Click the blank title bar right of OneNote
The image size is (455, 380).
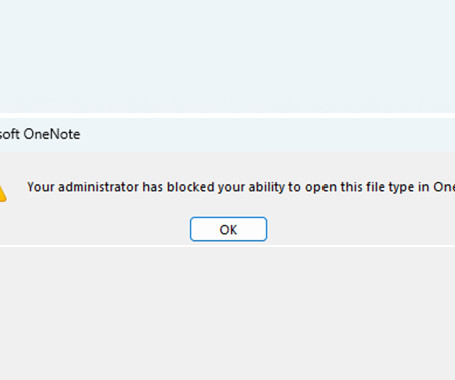(x=268, y=134)
